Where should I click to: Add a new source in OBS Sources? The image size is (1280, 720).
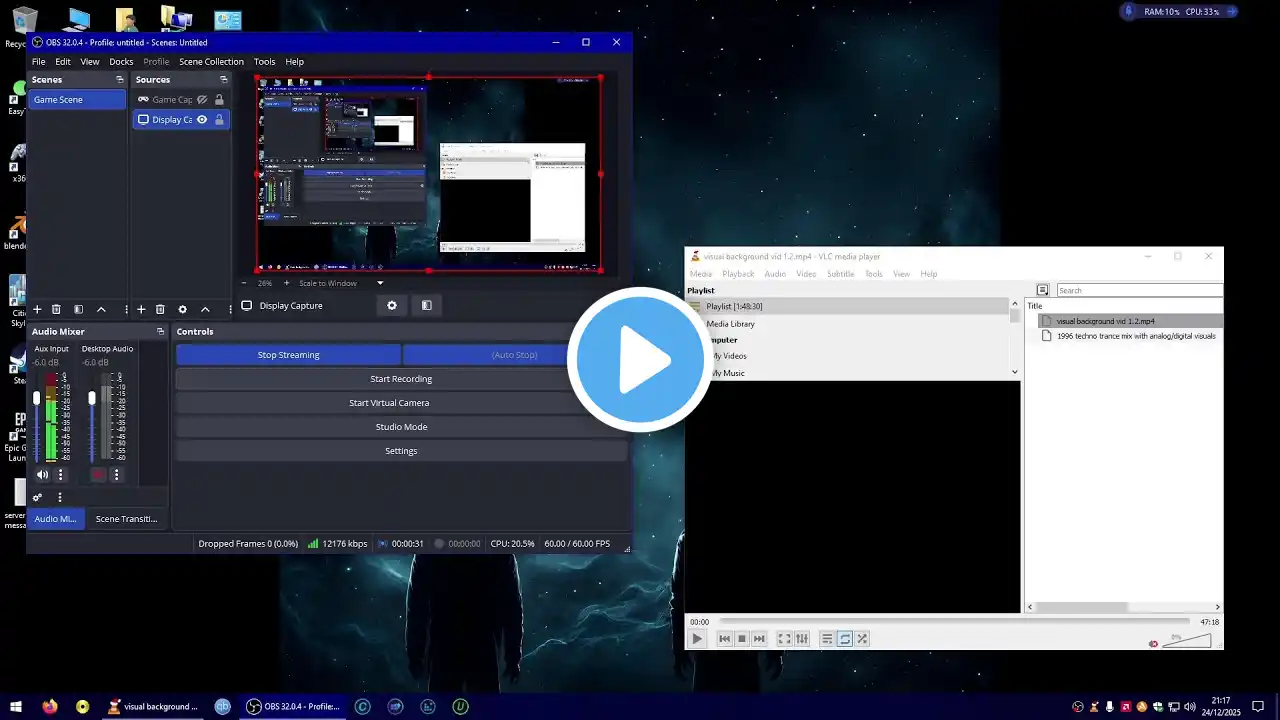141,310
